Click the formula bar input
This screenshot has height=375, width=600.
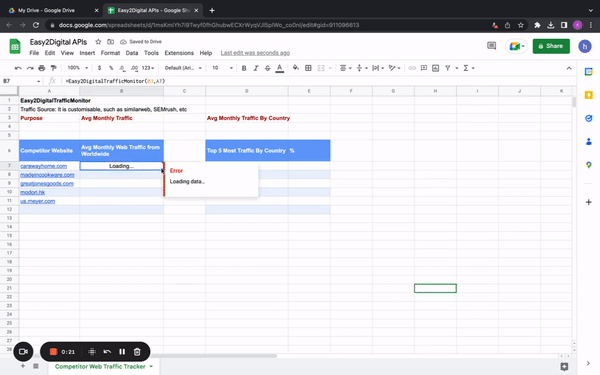click(318, 81)
